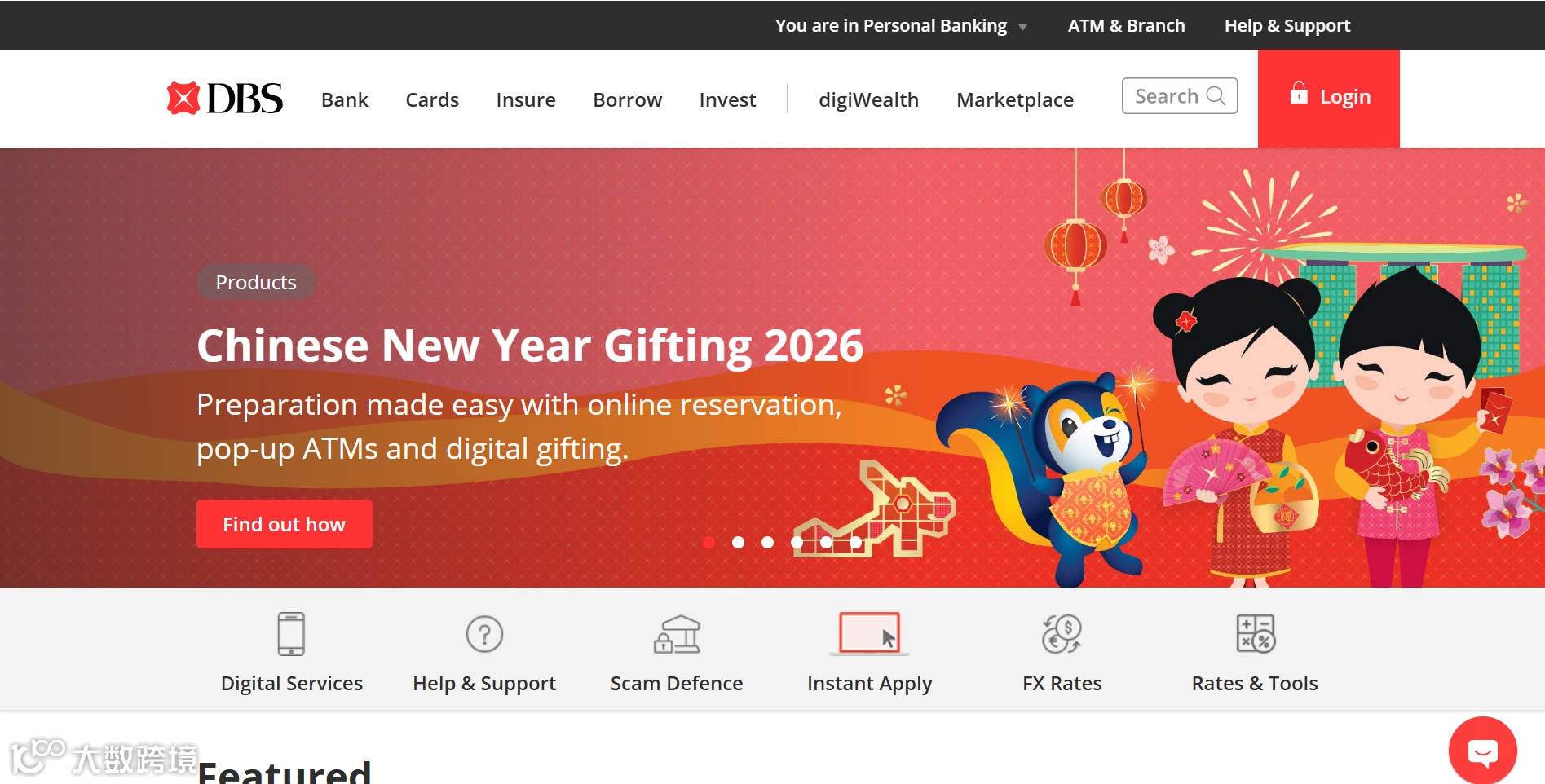Click the red Login button
Screen dimensions: 1545x784
coord(1329,98)
